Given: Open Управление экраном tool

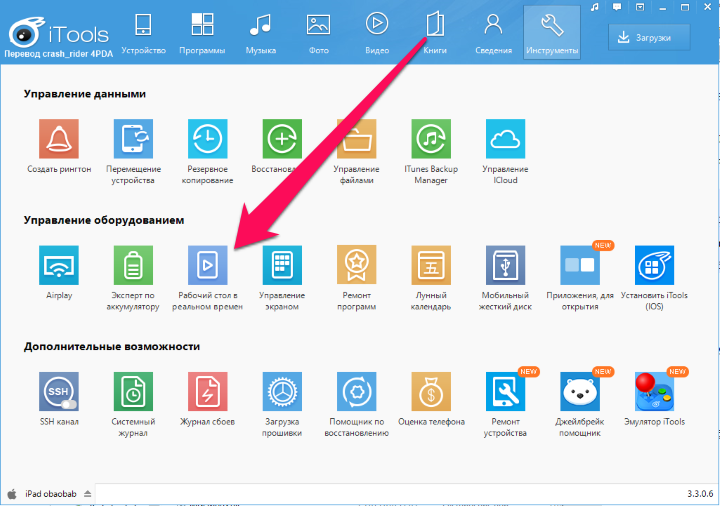Looking at the screenshot, I should (x=282, y=265).
